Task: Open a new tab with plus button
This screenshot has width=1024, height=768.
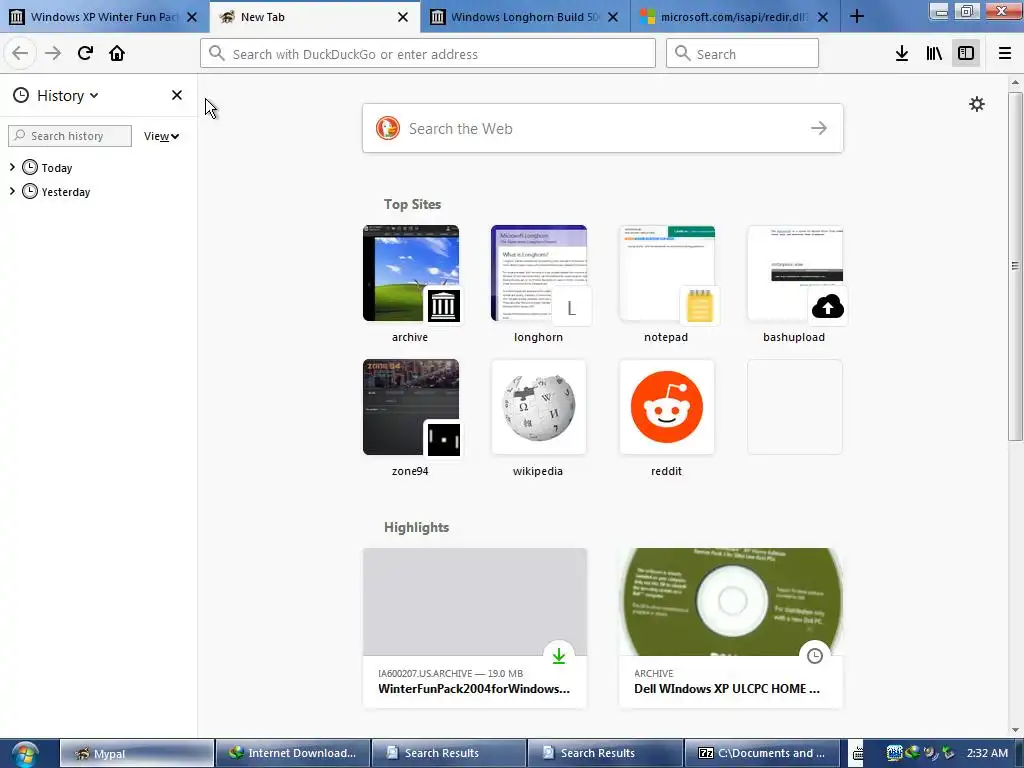Action: [857, 17]
